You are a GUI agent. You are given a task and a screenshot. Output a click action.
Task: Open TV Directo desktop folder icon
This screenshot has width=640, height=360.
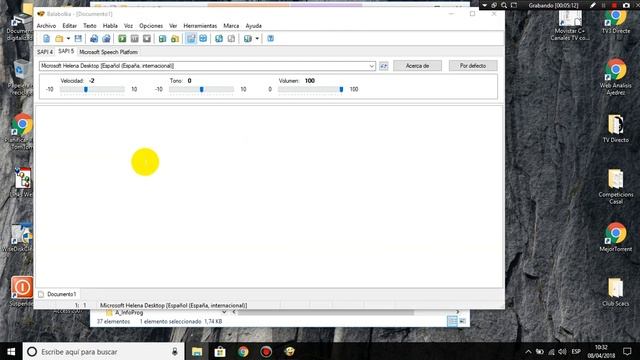pyautogui.click(x=616, y=129)
